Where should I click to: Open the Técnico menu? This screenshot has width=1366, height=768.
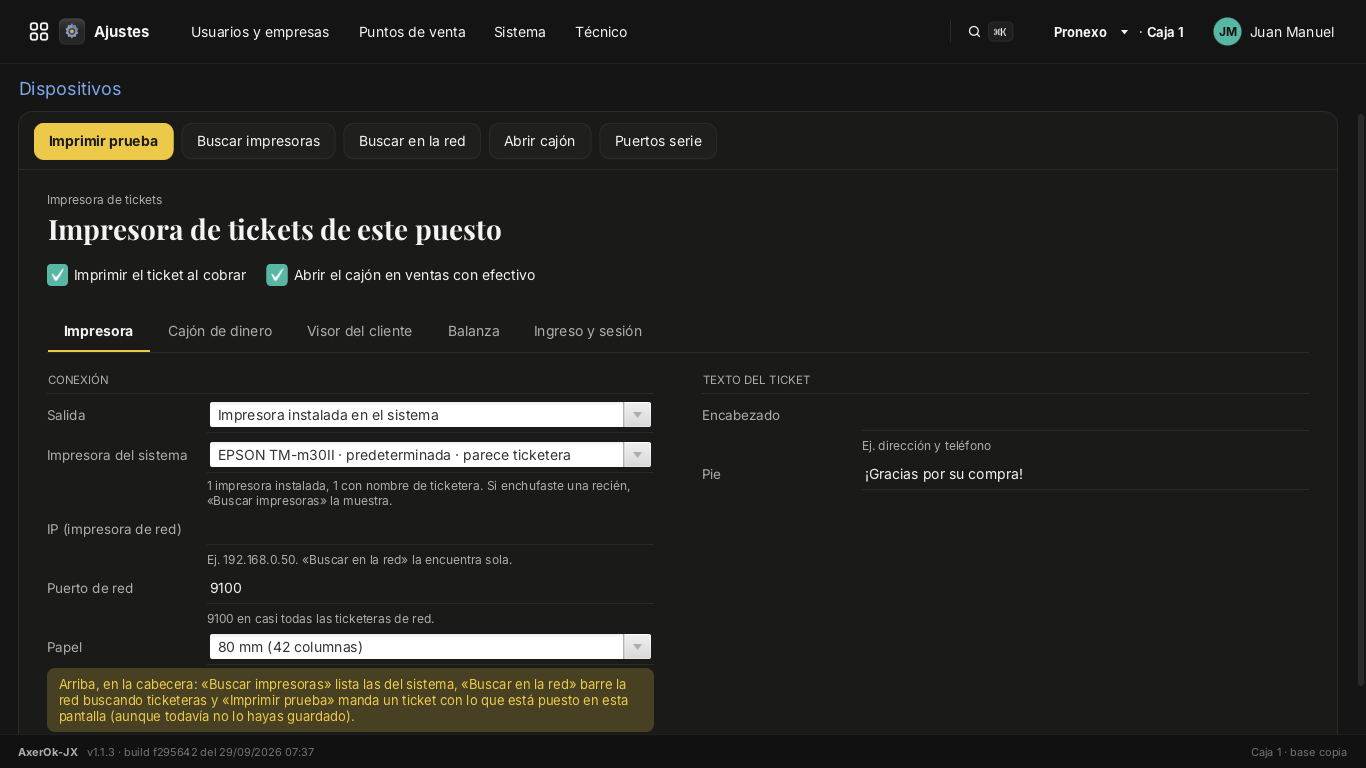(x=601, y=32)
